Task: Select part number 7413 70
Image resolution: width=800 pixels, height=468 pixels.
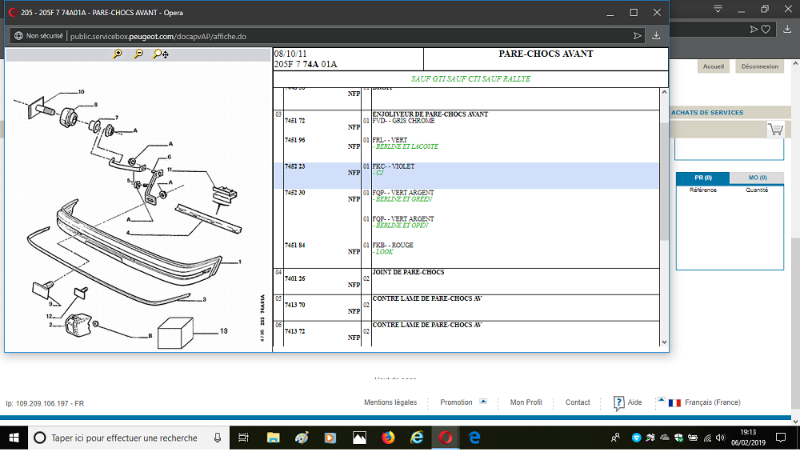Action: pos(295,305)
